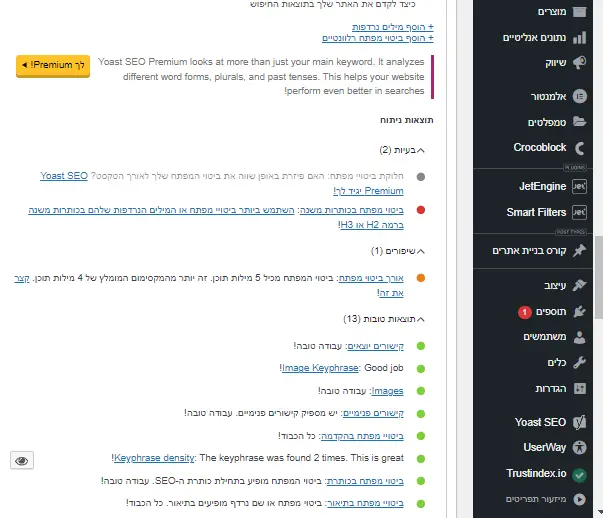Click the Yoast SEO sidebar icon
The image size is (603, 518).
580,422
